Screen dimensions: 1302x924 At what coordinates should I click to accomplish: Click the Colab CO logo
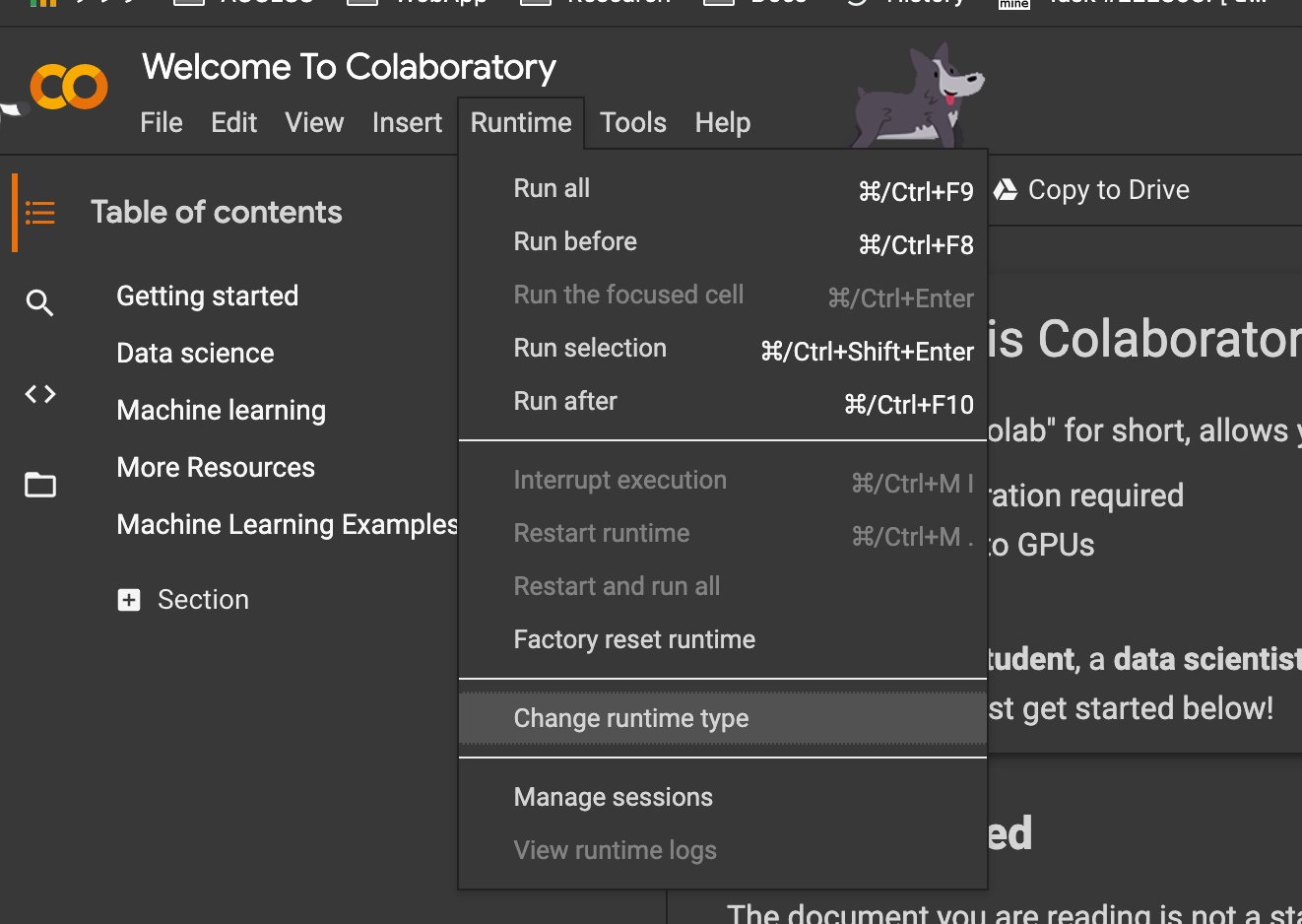tap(68, 88)
